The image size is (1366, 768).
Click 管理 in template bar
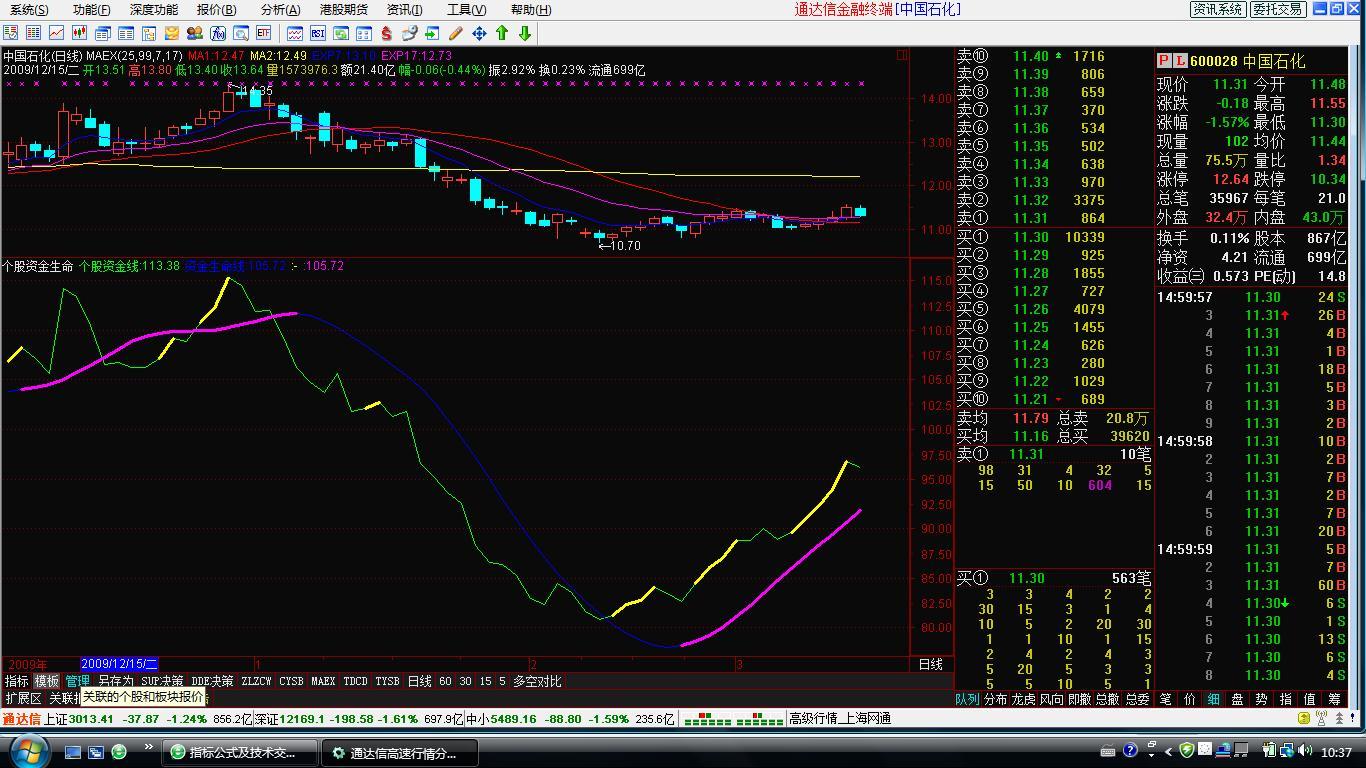[77, 681]
